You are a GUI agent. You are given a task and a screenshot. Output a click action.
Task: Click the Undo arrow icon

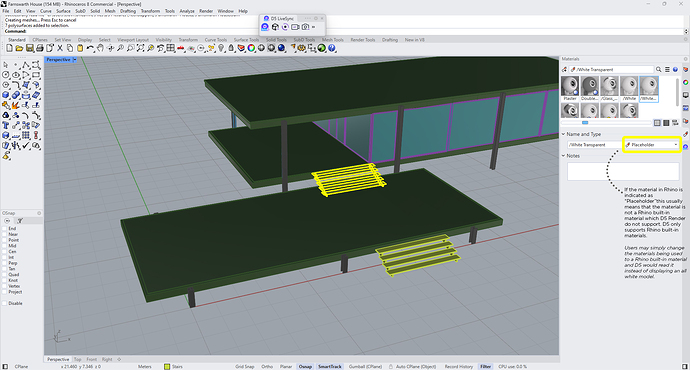tap(90, 48)
